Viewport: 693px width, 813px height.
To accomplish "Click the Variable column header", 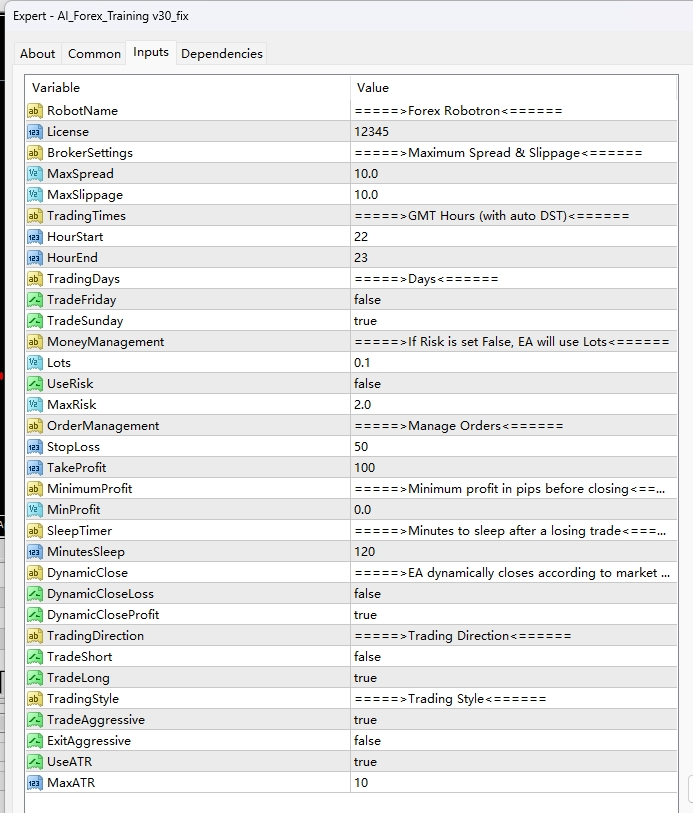I will 188,88.
